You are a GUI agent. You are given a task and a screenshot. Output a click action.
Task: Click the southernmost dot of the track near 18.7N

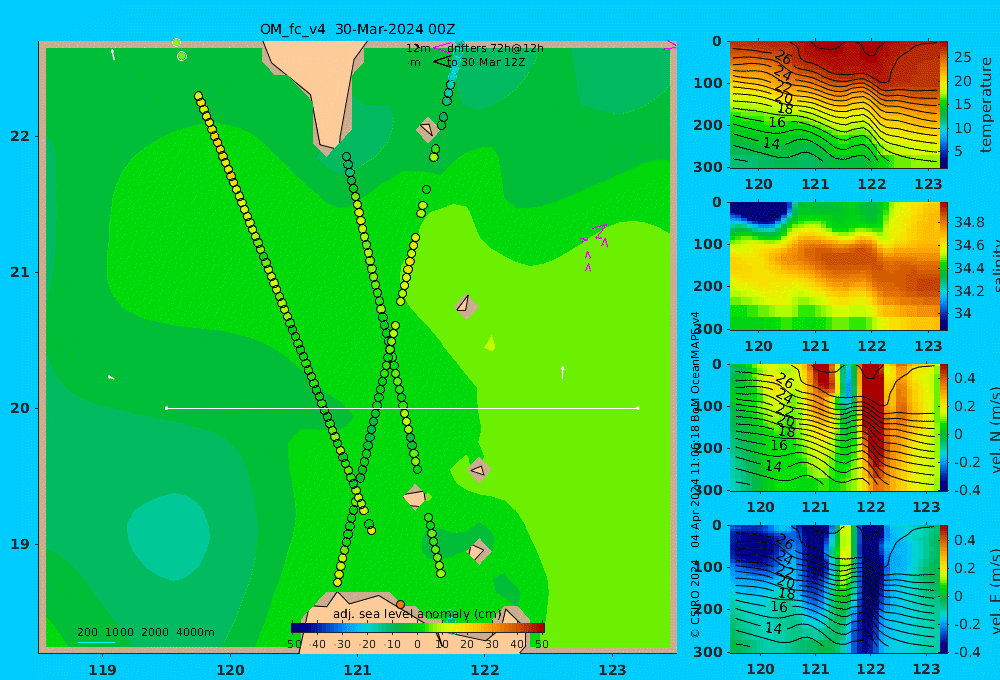click(337, 582)
